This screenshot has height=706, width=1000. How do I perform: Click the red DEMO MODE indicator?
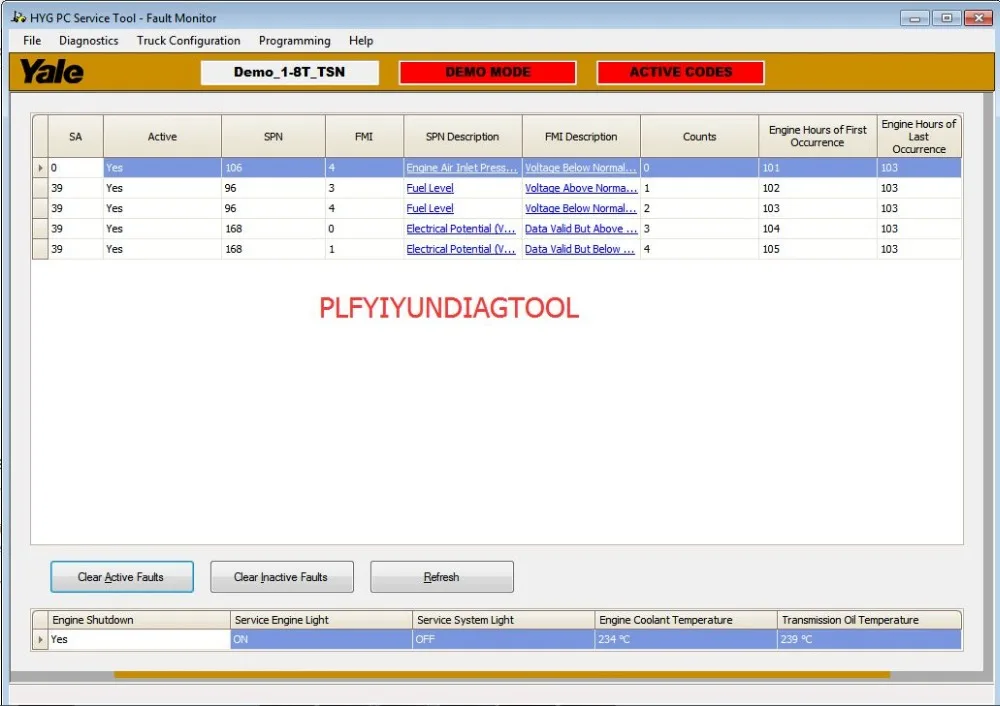[488, 72]
